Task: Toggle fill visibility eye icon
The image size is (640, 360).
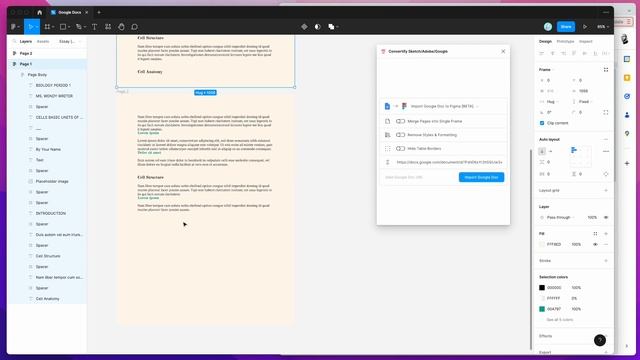Action: point(595,244)
